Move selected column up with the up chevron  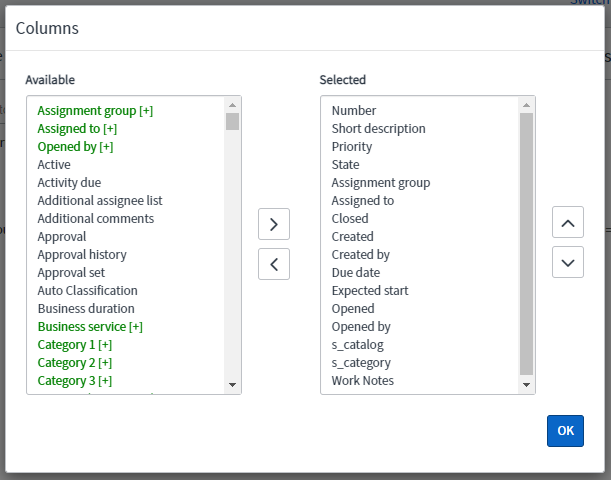tap(568, 222)
